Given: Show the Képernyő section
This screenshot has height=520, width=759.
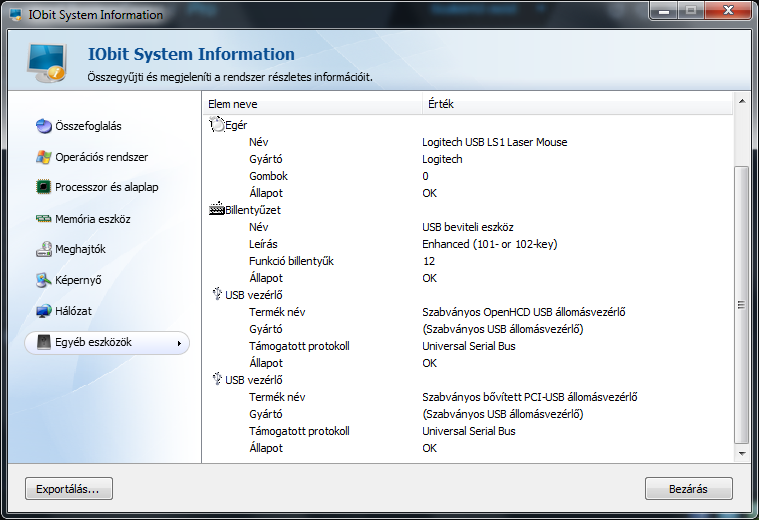Looking at the screenshot, I should 78,280.
